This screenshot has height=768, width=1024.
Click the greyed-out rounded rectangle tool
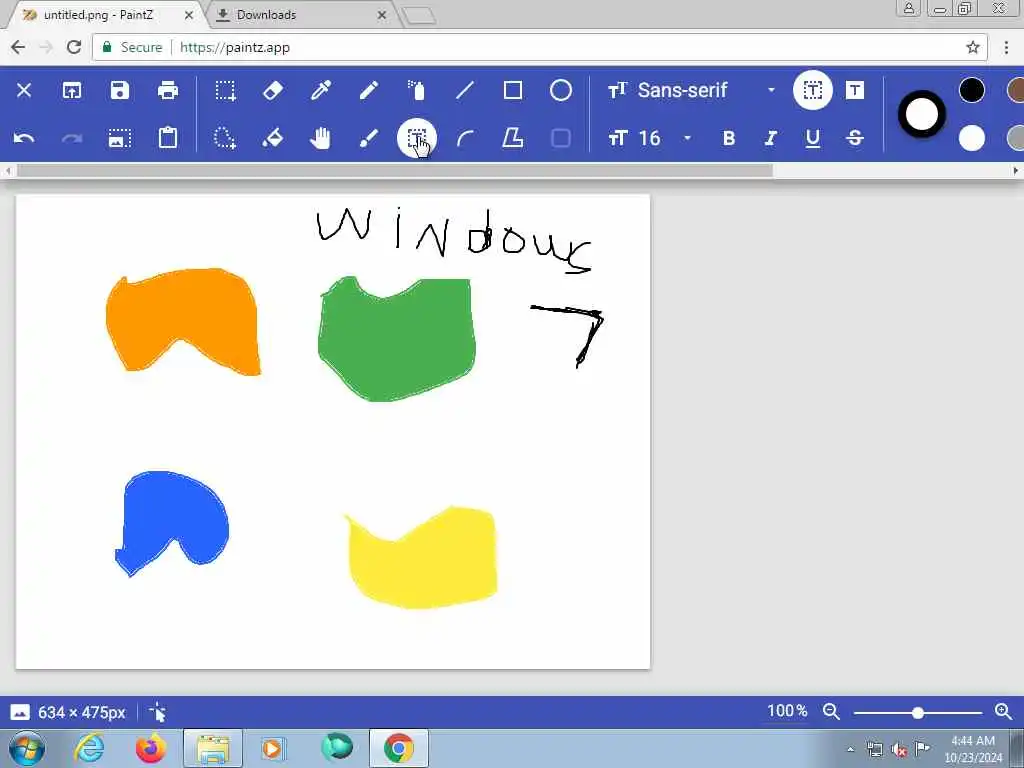click(560, 138)
